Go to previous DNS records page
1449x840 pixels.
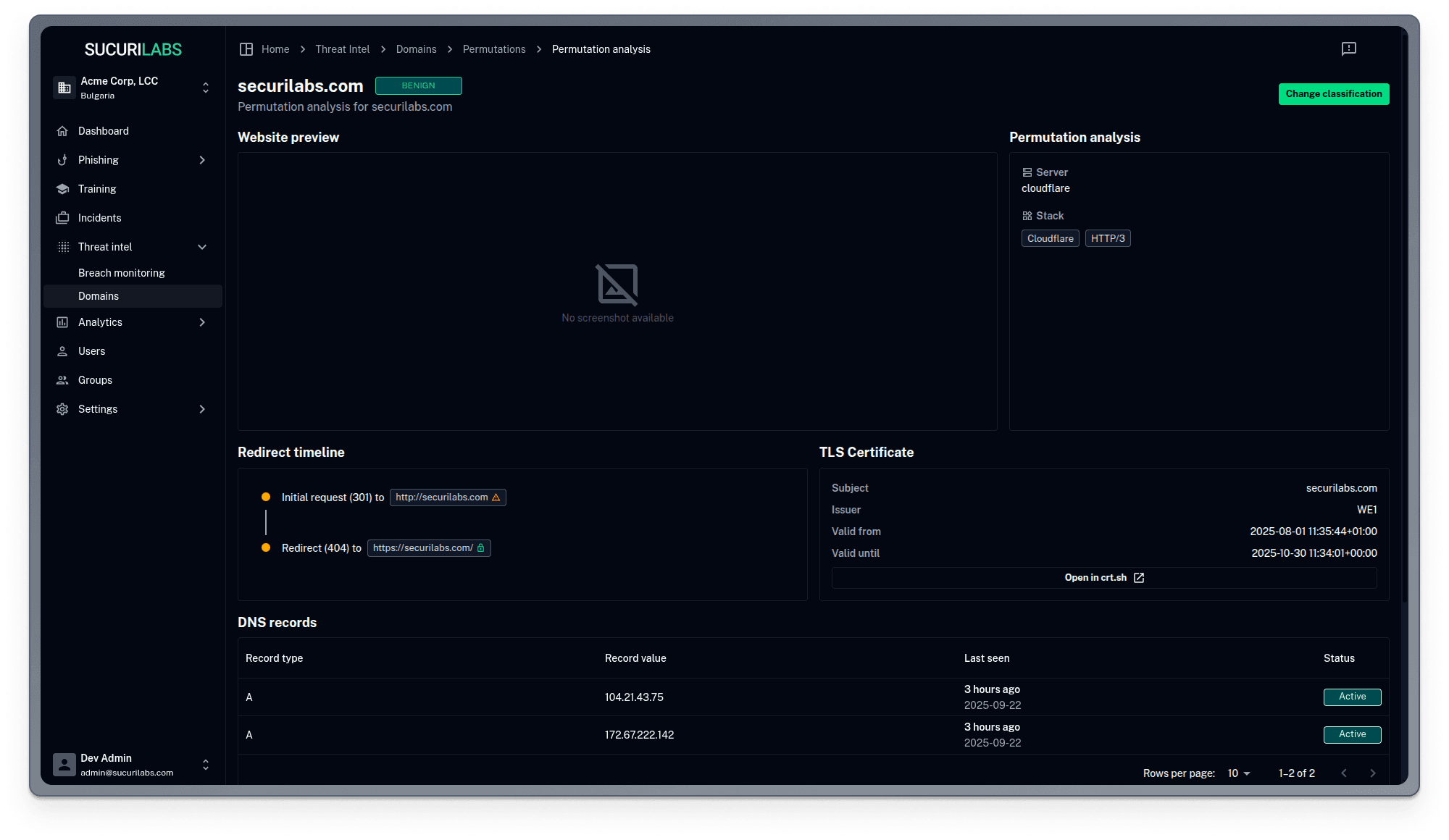[1344, 773]
